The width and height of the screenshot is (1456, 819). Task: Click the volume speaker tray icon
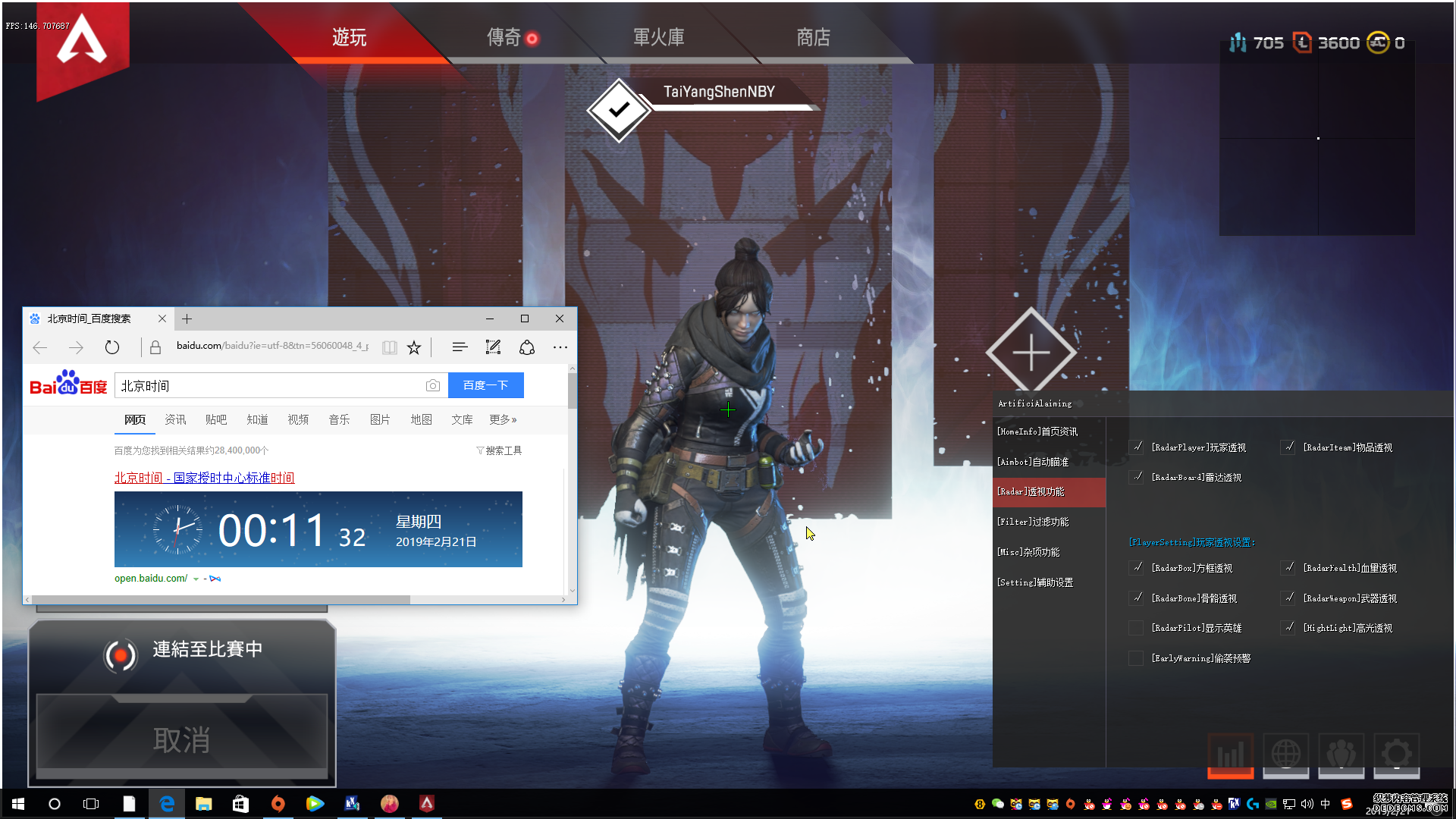pyautogui.click(x=1307, y=804)
